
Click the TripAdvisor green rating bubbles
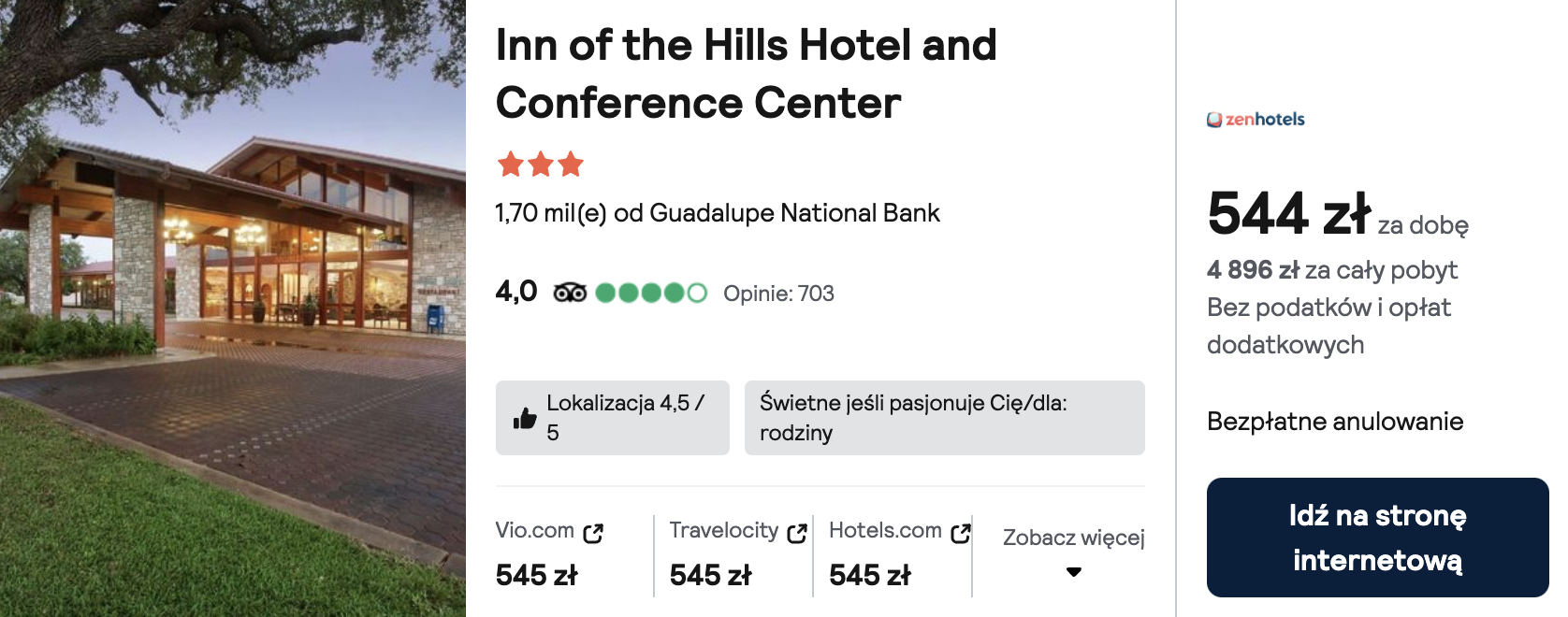tap(651, 293)
